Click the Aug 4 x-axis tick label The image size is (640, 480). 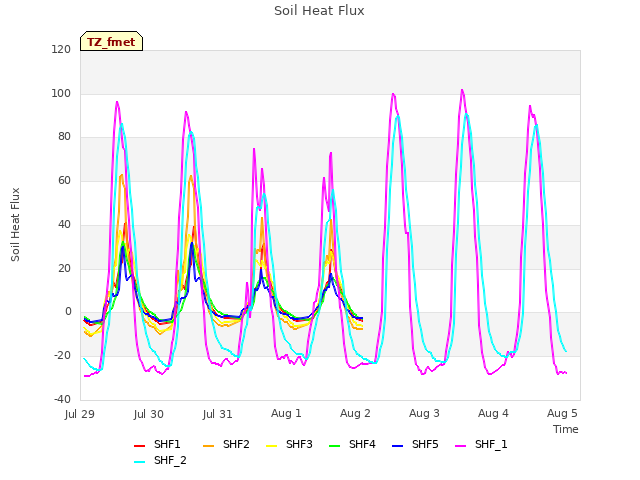coord(493,414)
